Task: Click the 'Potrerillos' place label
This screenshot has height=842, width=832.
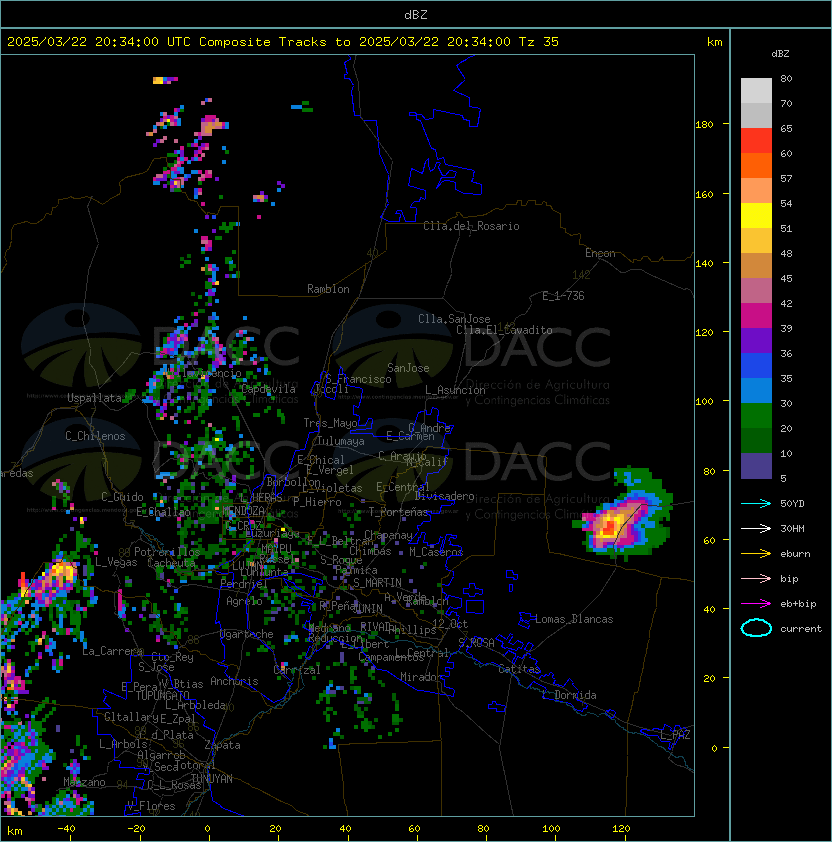Action: coord(167,552)
